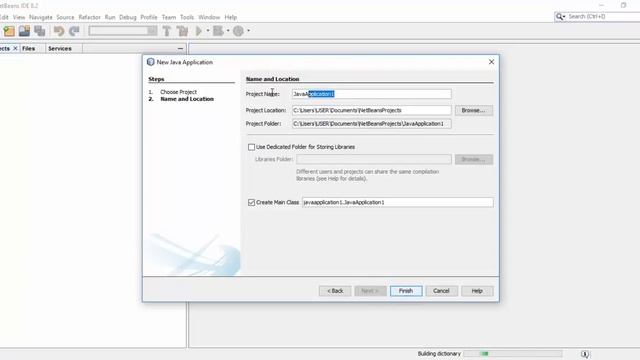Click the Building dictionary progress bar

[513, 354]
